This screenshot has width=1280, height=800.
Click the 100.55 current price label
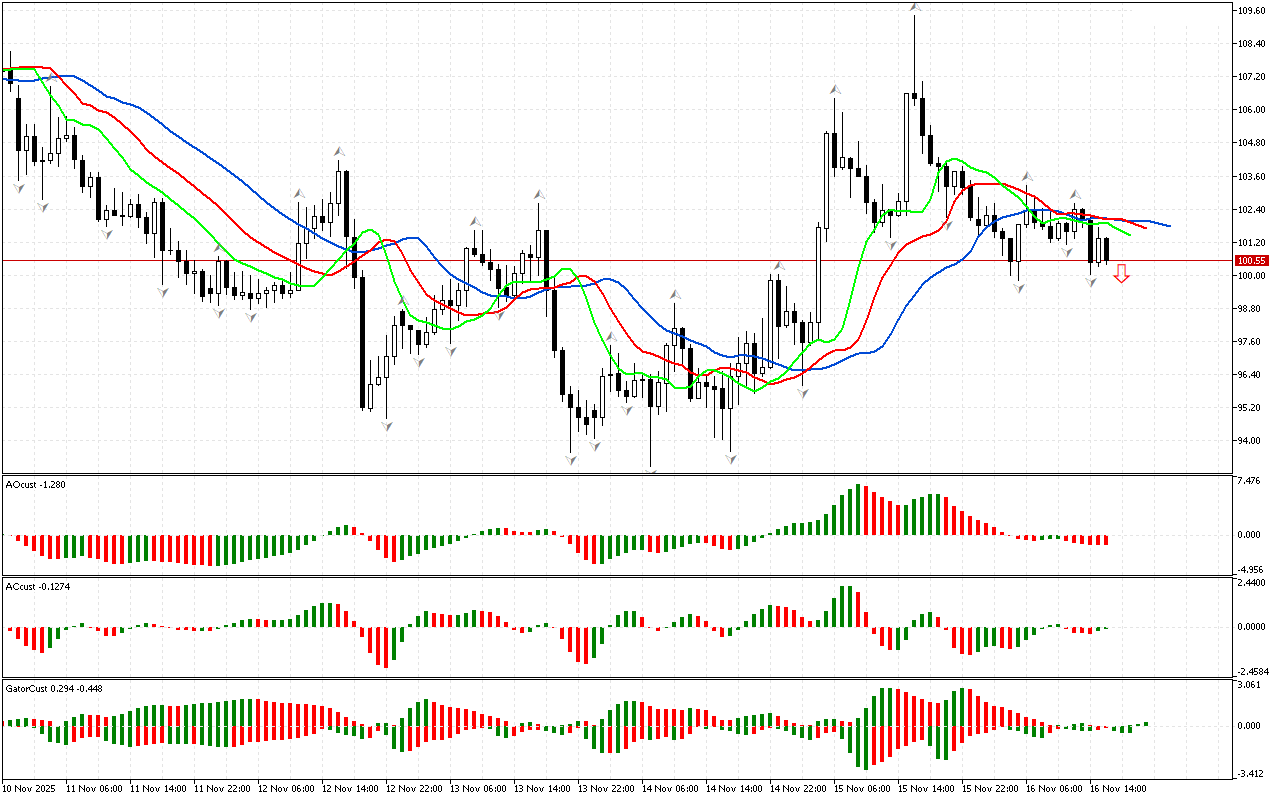click(x=1251, y=260)
